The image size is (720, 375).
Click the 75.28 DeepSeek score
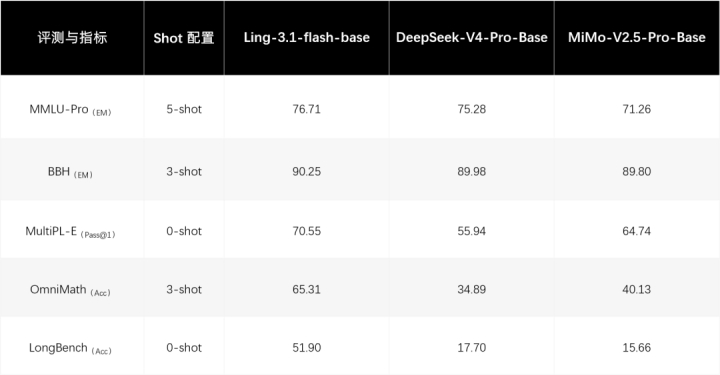(472, 109)
